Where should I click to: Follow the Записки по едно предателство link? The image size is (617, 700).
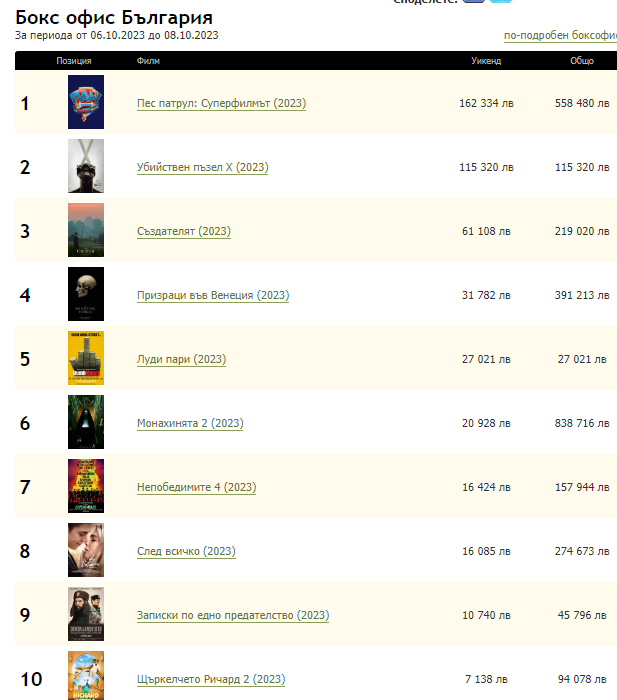[x=232, y=616]
